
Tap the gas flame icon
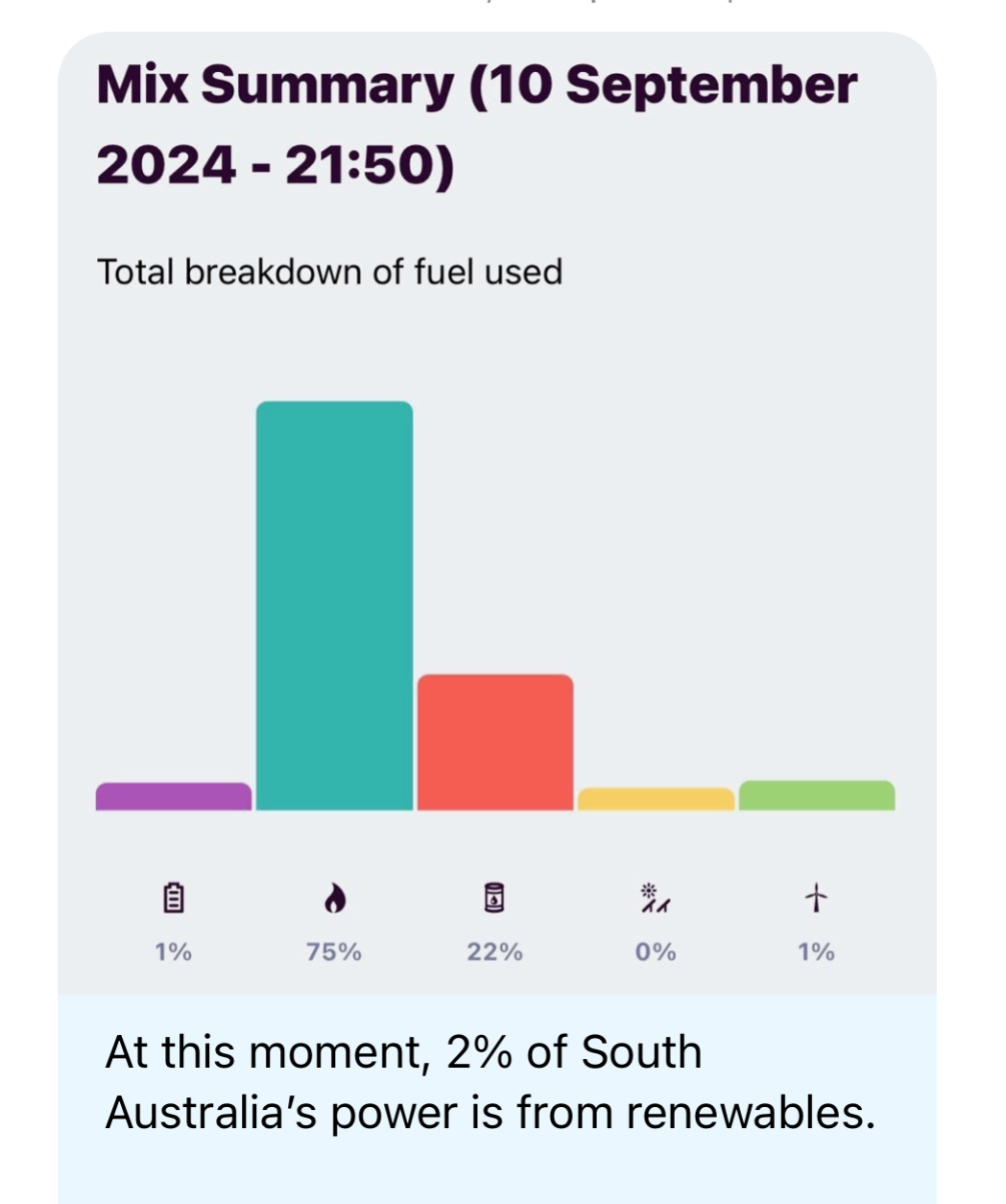pyautogui.click(x=334, y=898)
